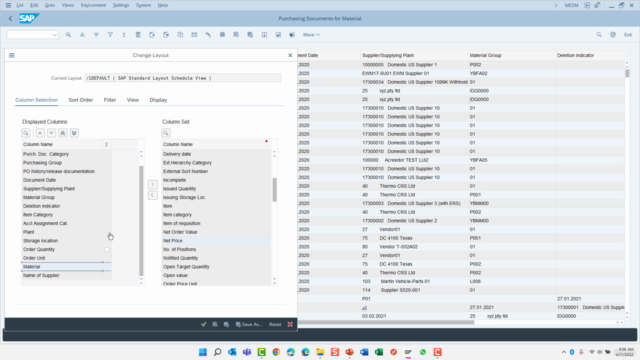Open Excel from the taskbar
Screen dimensions: 640x360
(x=379, y=352)
